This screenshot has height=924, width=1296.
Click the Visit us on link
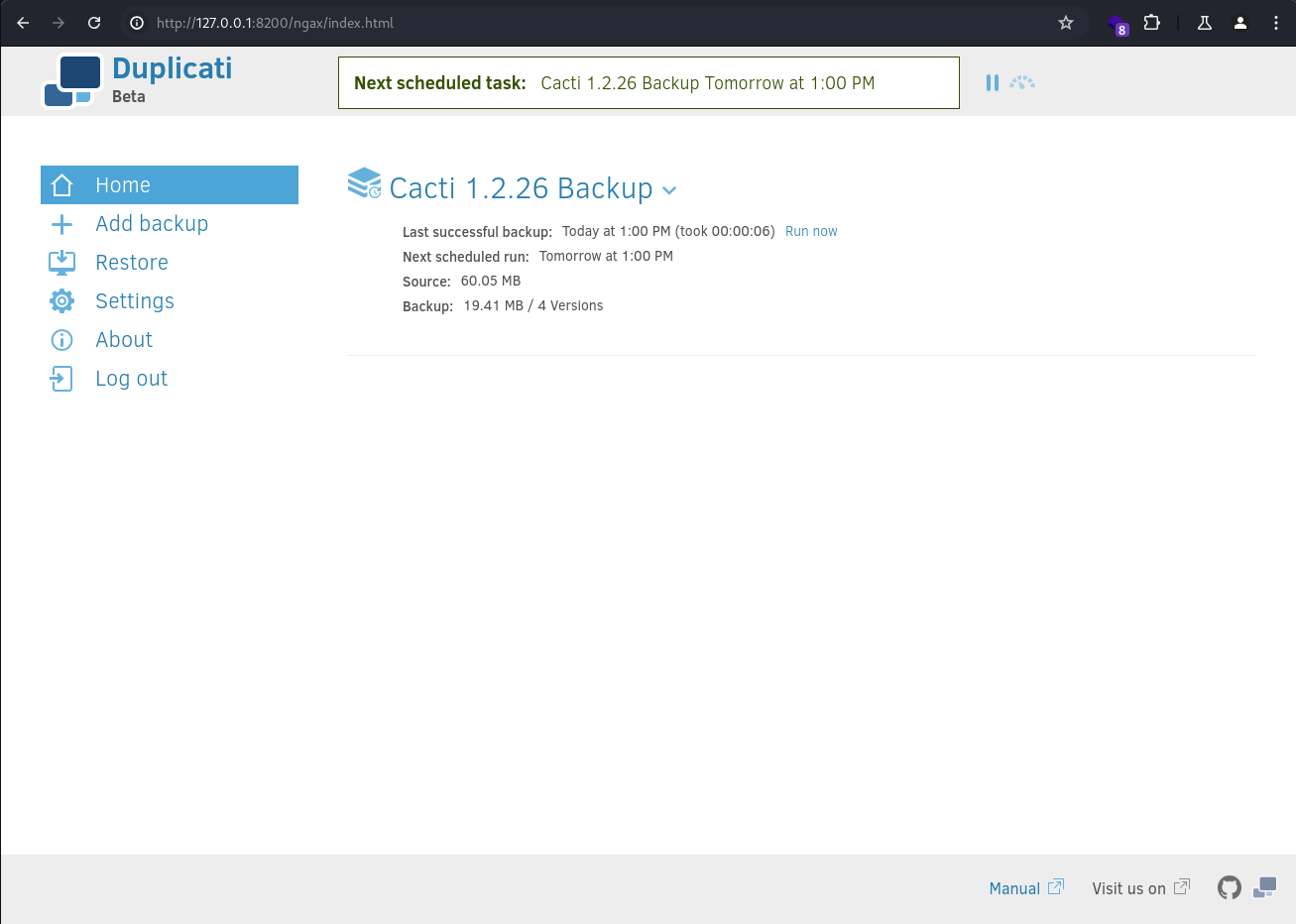point(1128,888)
